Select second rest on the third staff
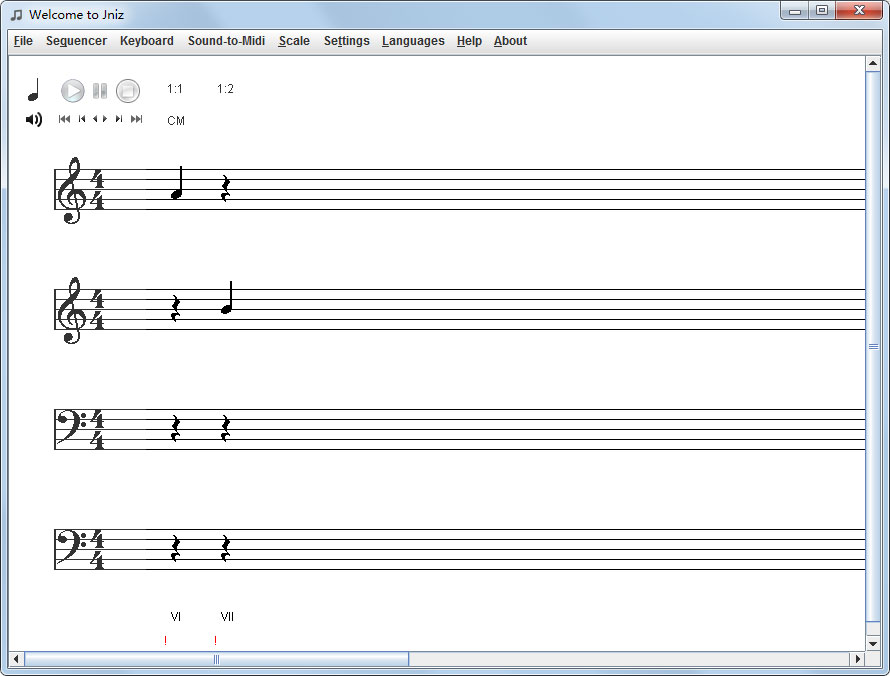The width and height of the screenshot is (890, 676). click(x=226, y=429)
